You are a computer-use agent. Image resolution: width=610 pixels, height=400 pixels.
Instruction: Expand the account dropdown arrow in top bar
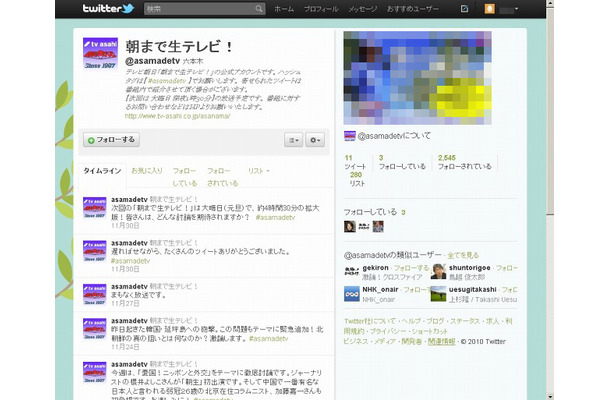[516, 9]
